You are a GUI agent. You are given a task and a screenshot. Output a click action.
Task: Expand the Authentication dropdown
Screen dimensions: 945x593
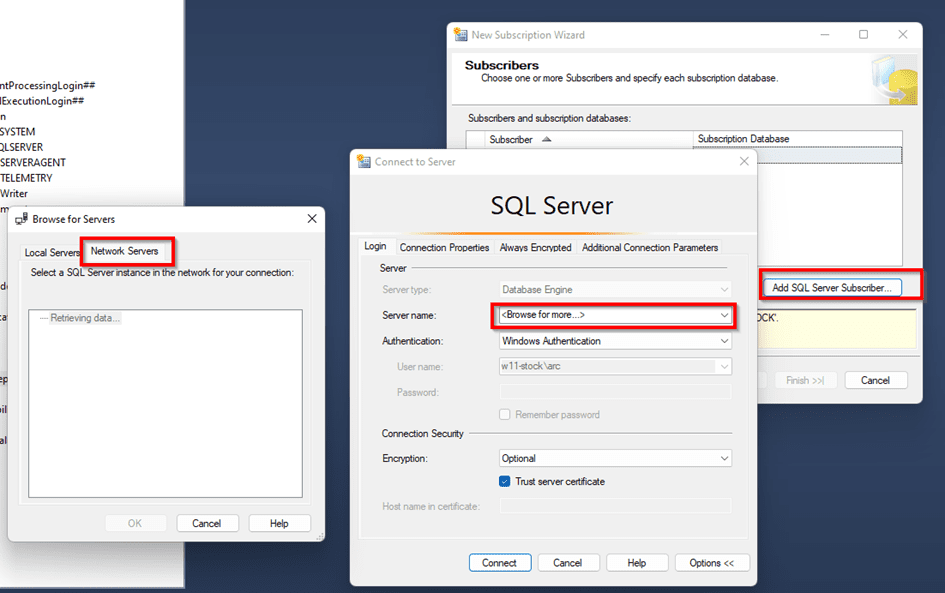point(724,341)
